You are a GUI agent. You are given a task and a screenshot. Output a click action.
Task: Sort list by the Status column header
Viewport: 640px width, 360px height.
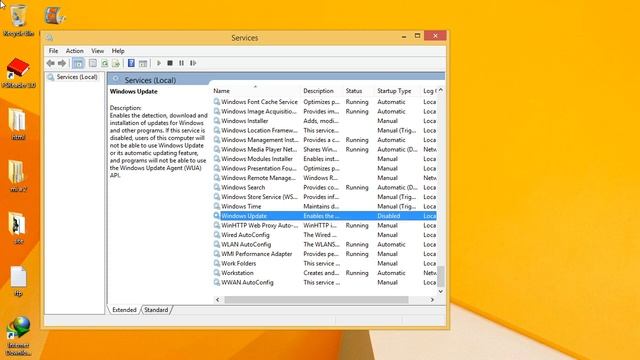coord(359,91)
